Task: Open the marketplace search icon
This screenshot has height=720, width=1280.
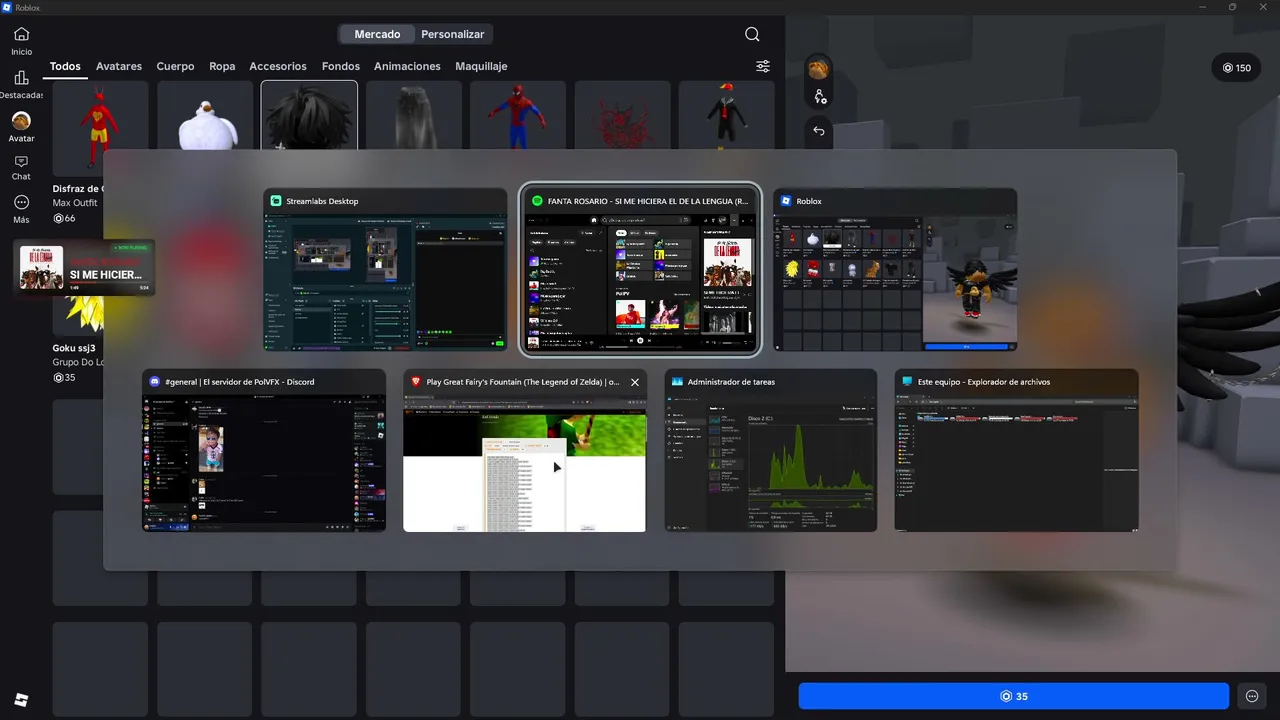Action: point(752,34)
